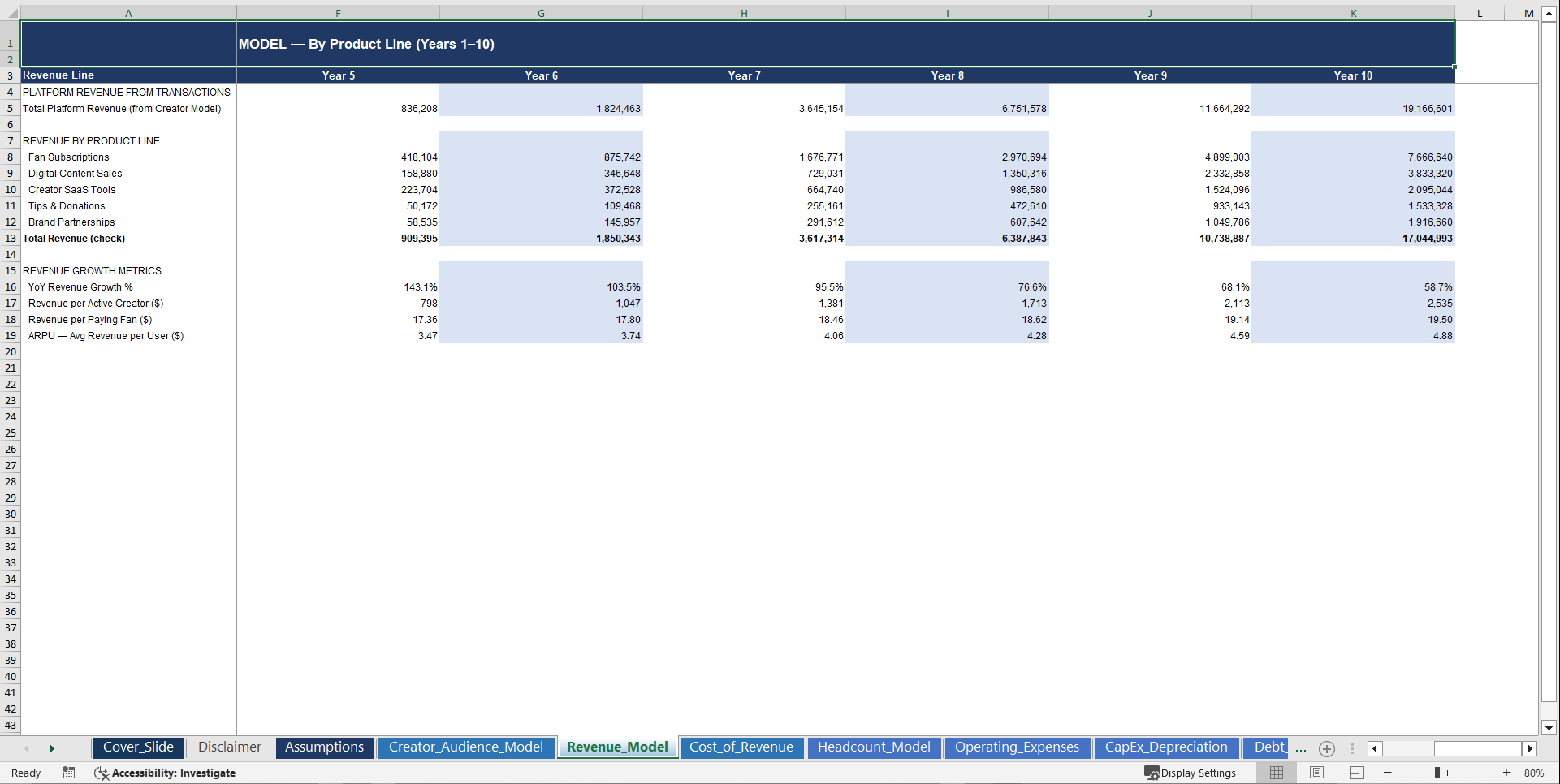Click the next sheet navigation arrow
Image resolution: width=1560 pixels, height=784 pixels.
coord(52,748)
